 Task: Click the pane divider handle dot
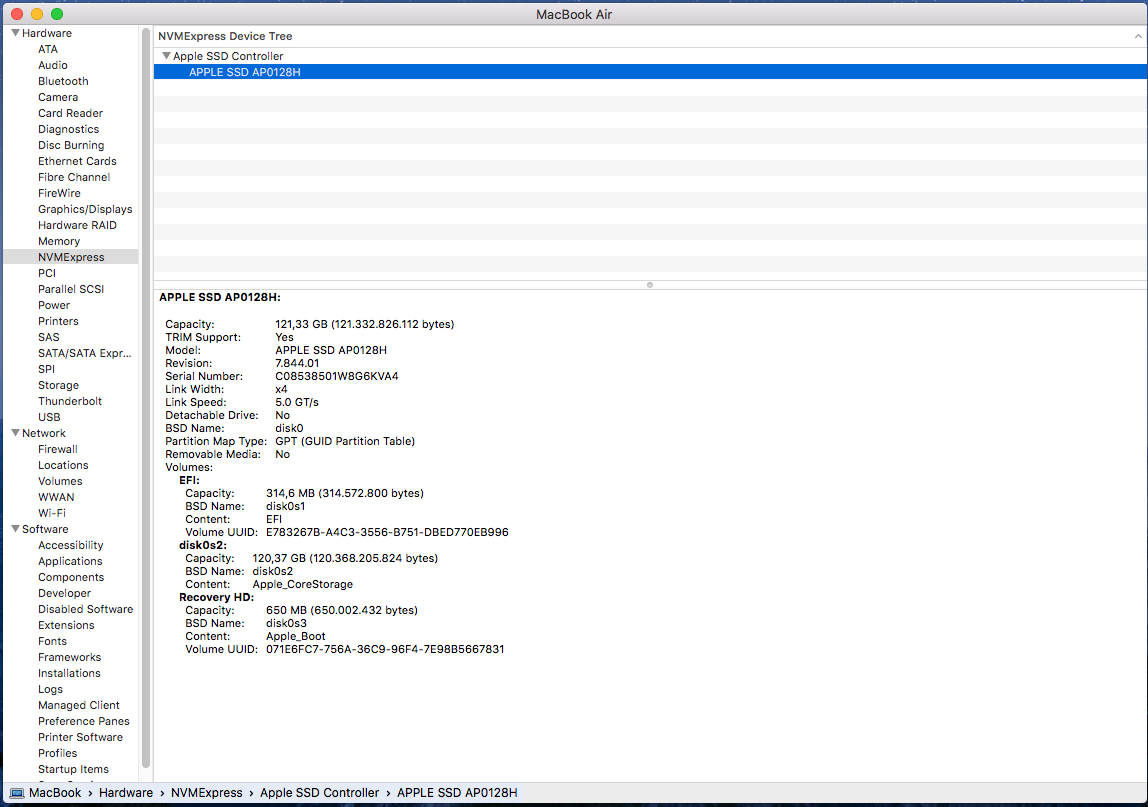coord(649,285)
